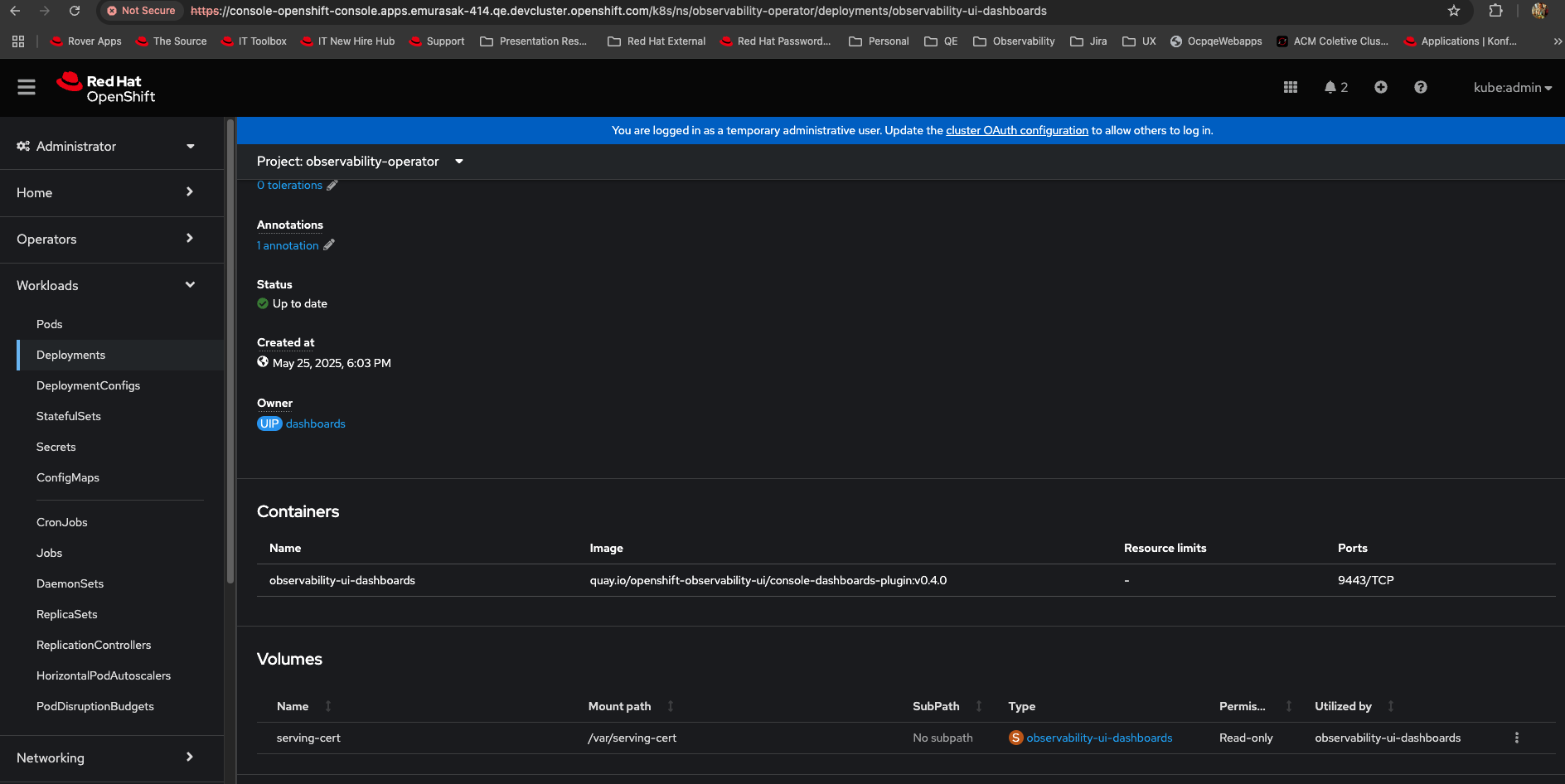
Task: Open the dashboards owner link
Action: coord(316,423)
